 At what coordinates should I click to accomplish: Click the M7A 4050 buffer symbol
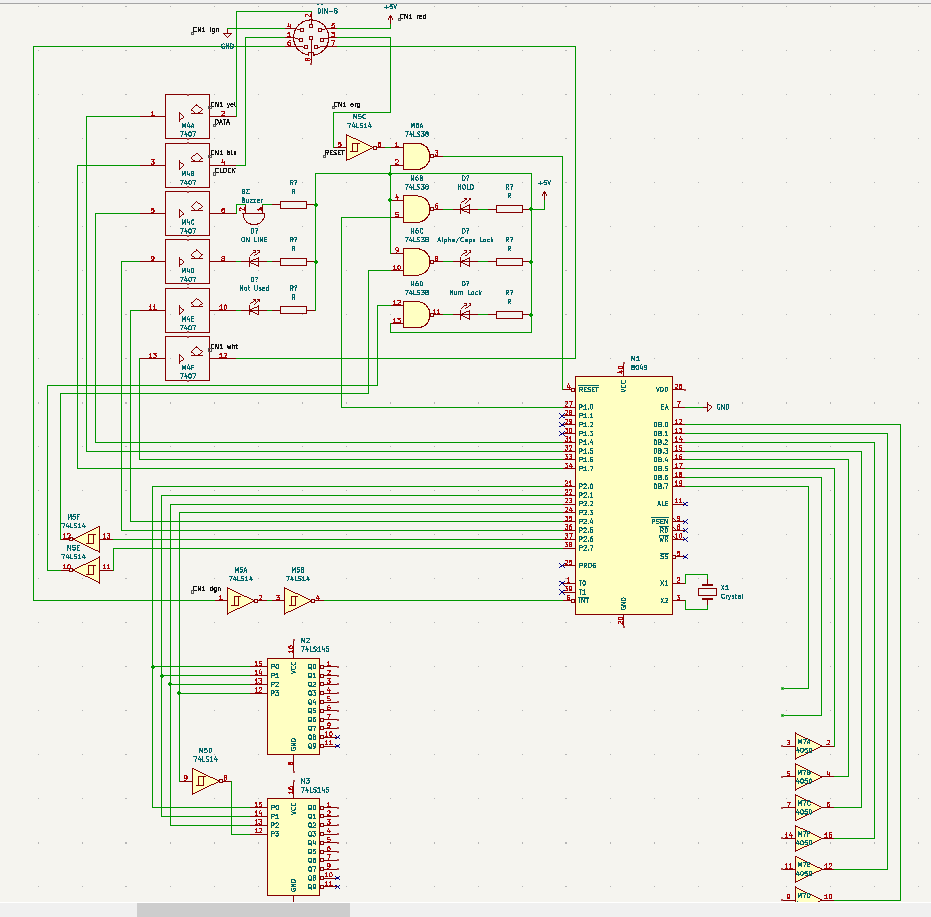tap(808, 744)
